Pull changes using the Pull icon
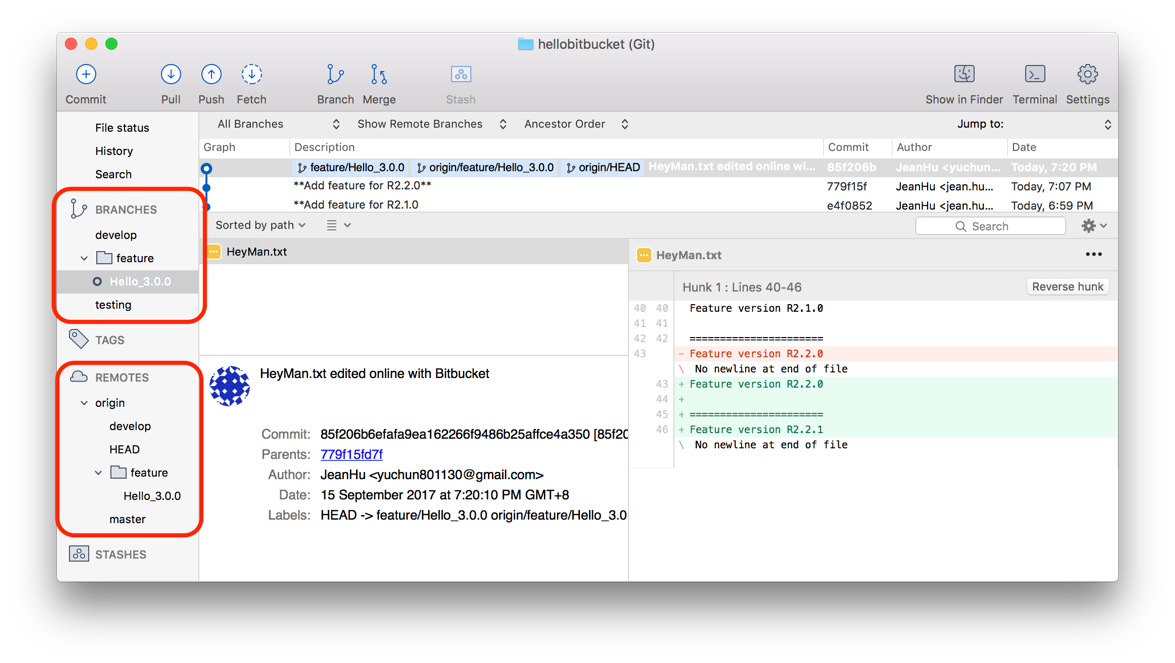 tap(171, 74)
